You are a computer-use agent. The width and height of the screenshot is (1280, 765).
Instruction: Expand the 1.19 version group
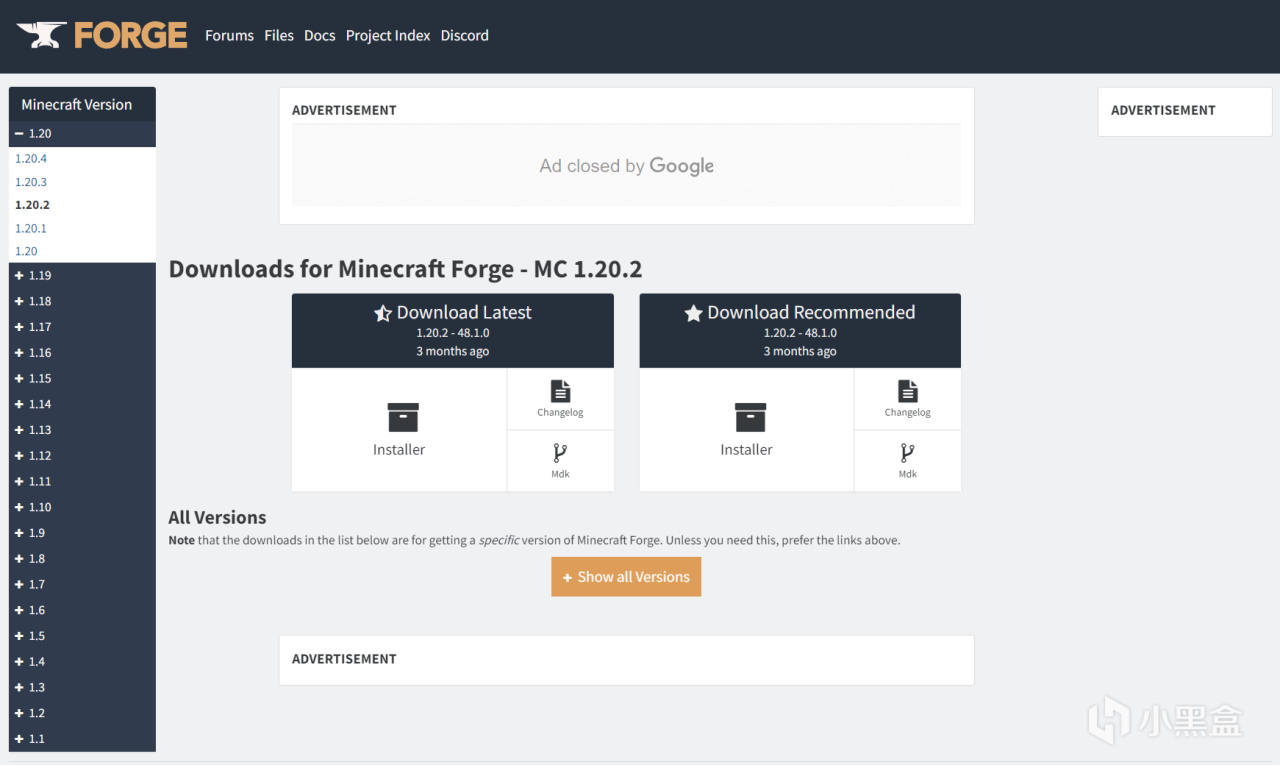click(82, 275)
